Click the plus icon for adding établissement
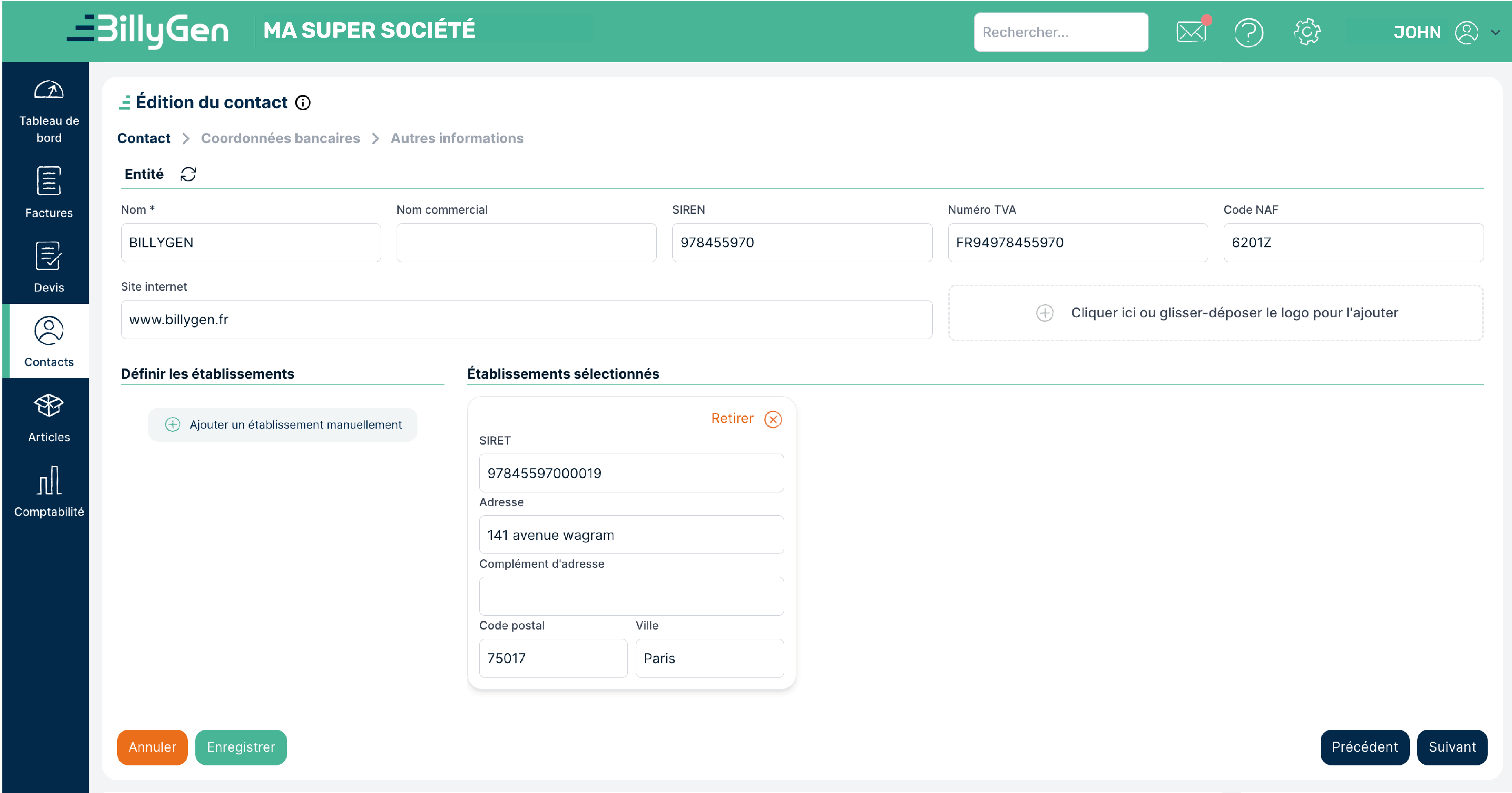The width and height of the screenshot is (1512, 793). 172,425
